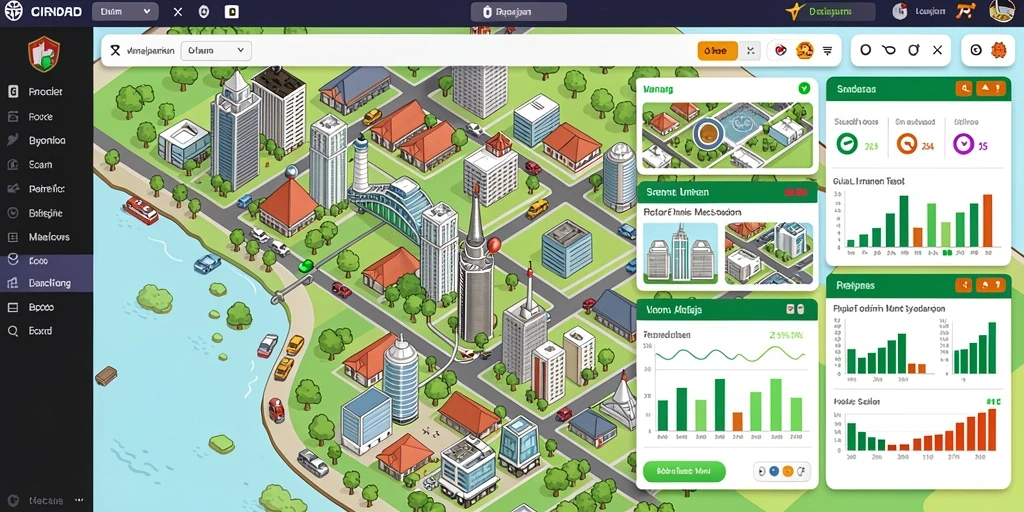The width and height of the screenshot is (1024, 512).
Task: Click the three-line filter icon in map toolbar
Action: (x=827, y=50)
